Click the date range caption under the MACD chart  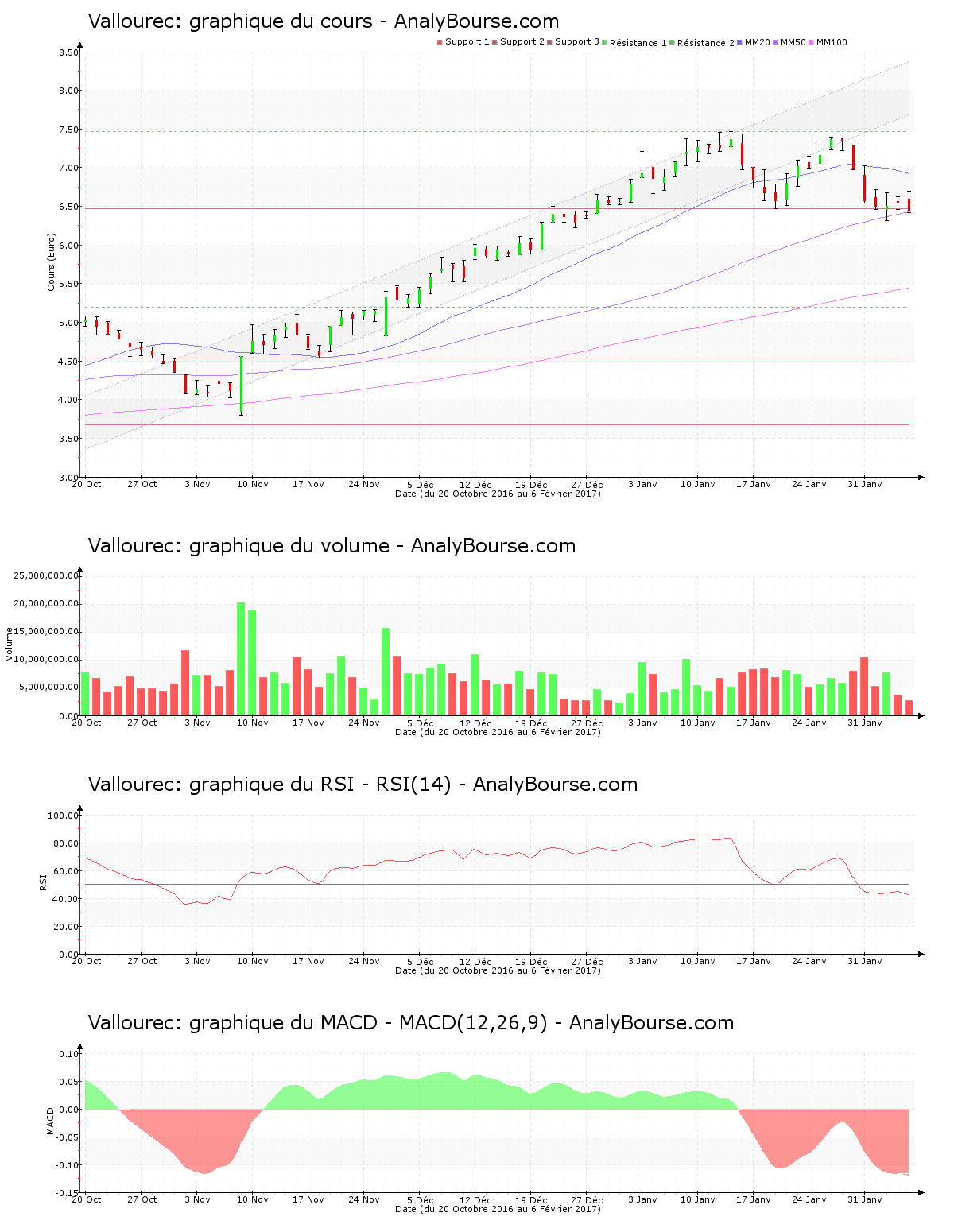tap(498, 1209)
